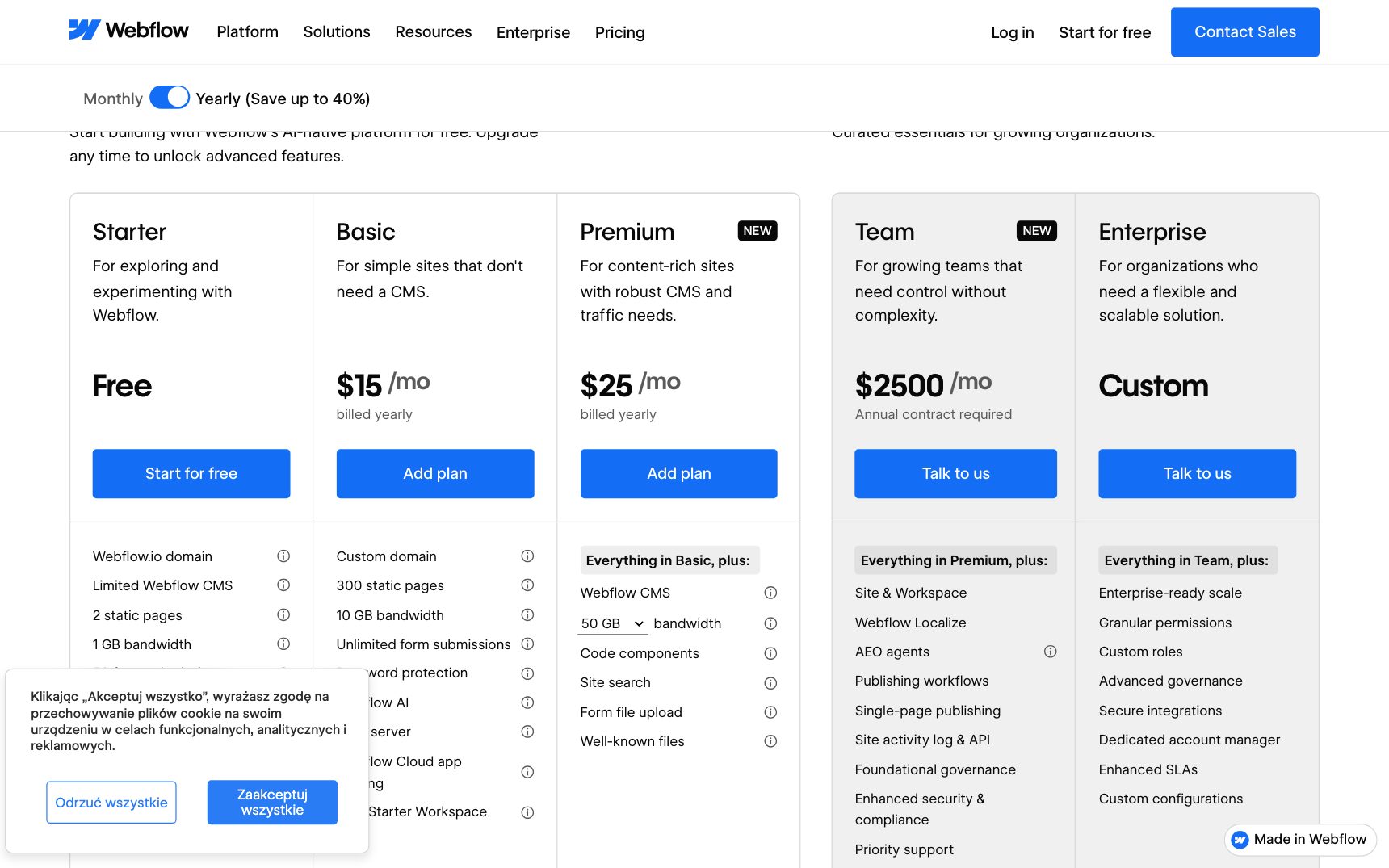Screen dimensions: 1389x868
Task: Select the Monthly billing label
Action: pyautogui.click(x=113, y=99)
